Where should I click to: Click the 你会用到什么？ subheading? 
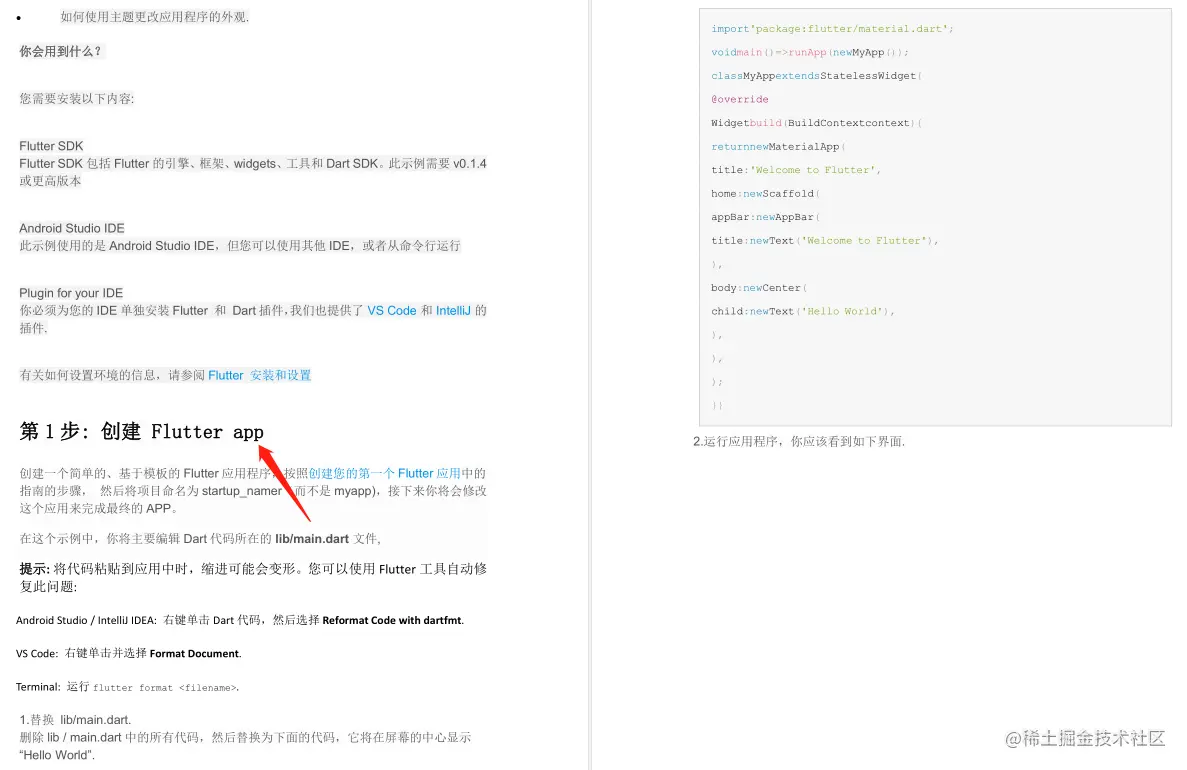[61, 51]
